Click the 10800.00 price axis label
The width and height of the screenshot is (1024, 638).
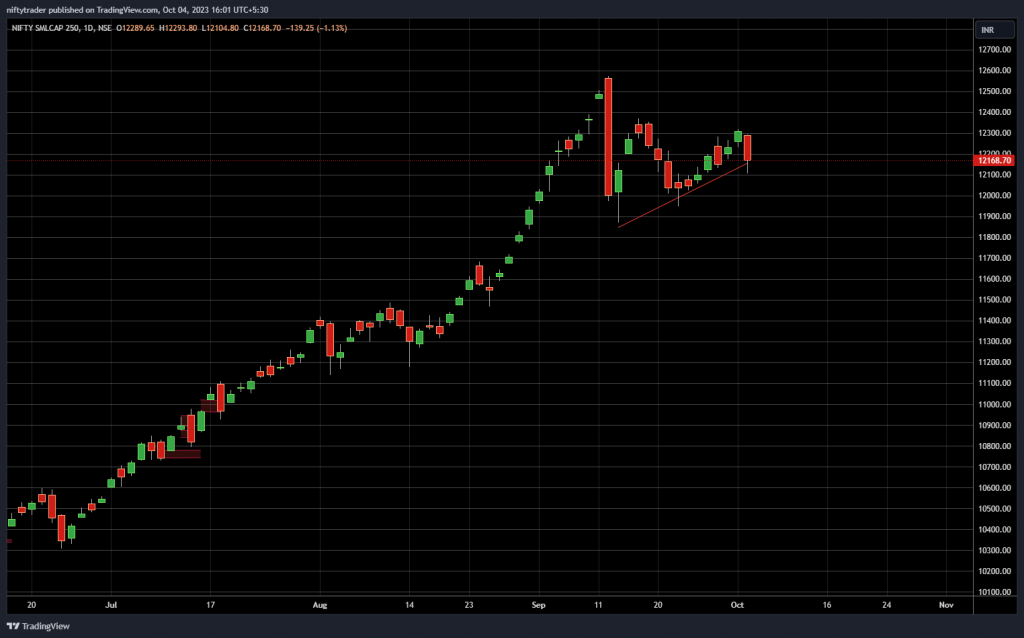pyautogui.click(x=995, y=446)
